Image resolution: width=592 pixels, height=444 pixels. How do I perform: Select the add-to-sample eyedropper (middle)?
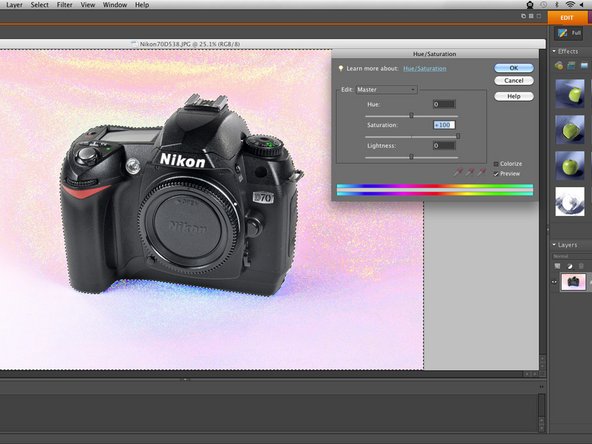(470, 173)
